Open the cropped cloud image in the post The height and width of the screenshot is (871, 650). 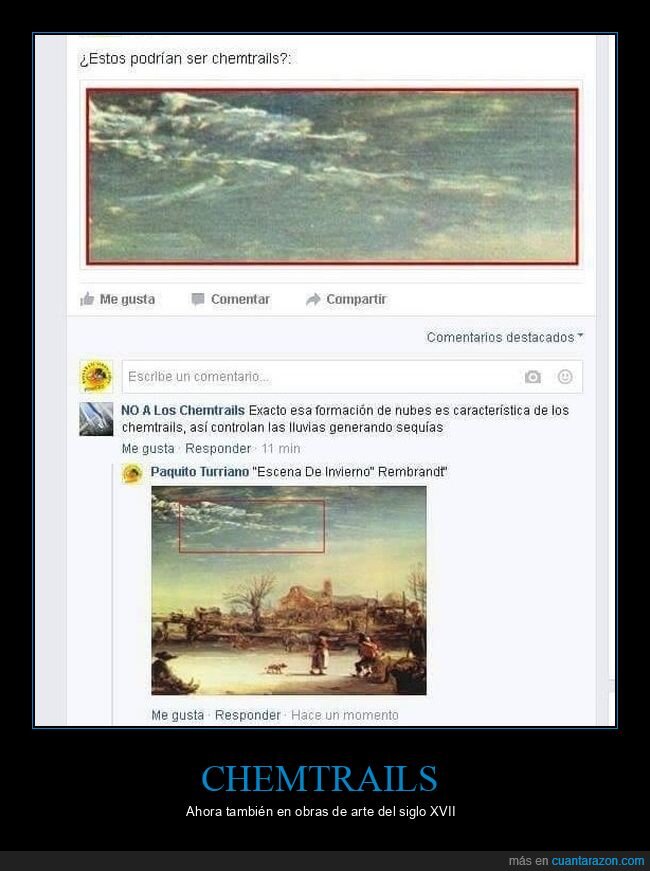point(332,176)
